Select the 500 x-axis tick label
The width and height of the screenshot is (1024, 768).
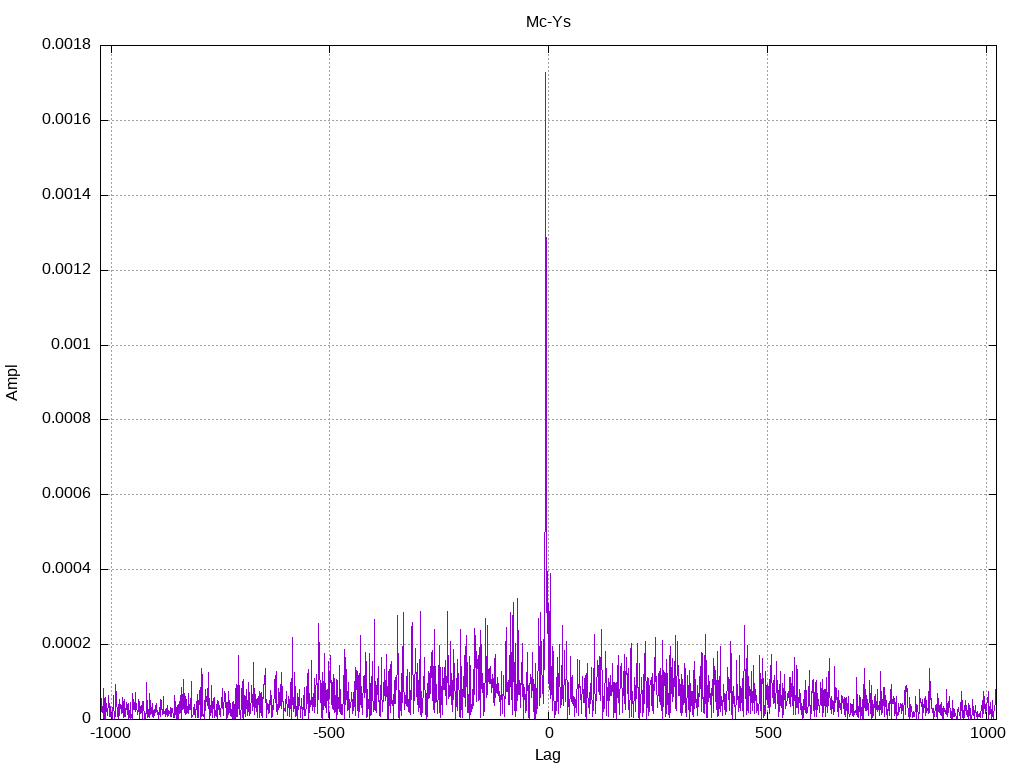[767, 733]
